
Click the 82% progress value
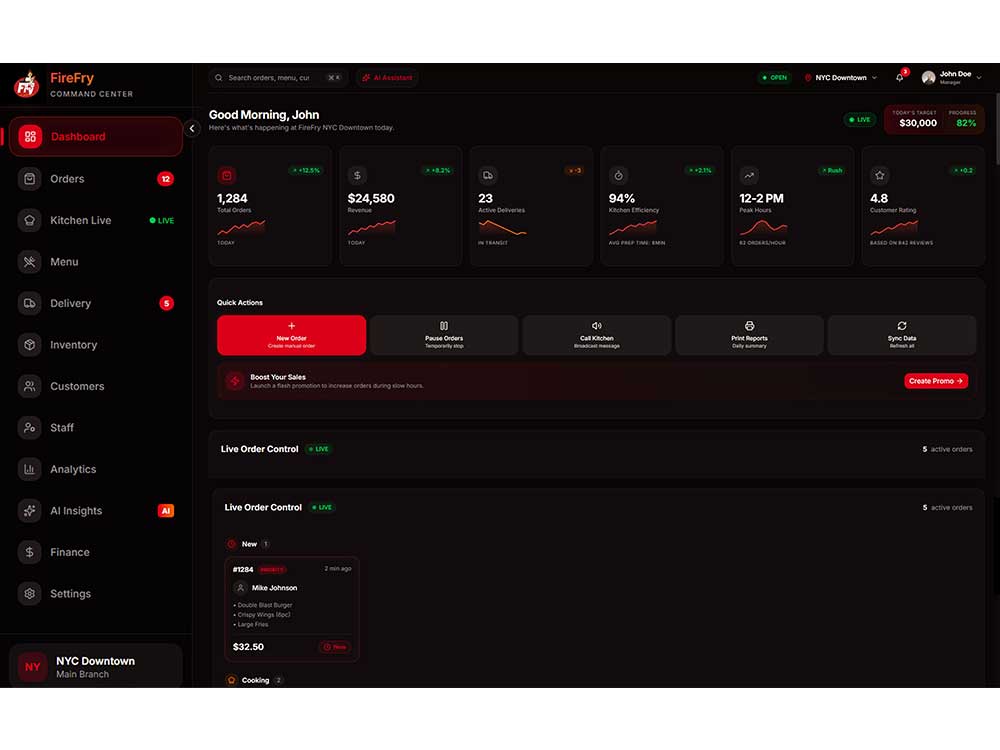tap(966, 123)
